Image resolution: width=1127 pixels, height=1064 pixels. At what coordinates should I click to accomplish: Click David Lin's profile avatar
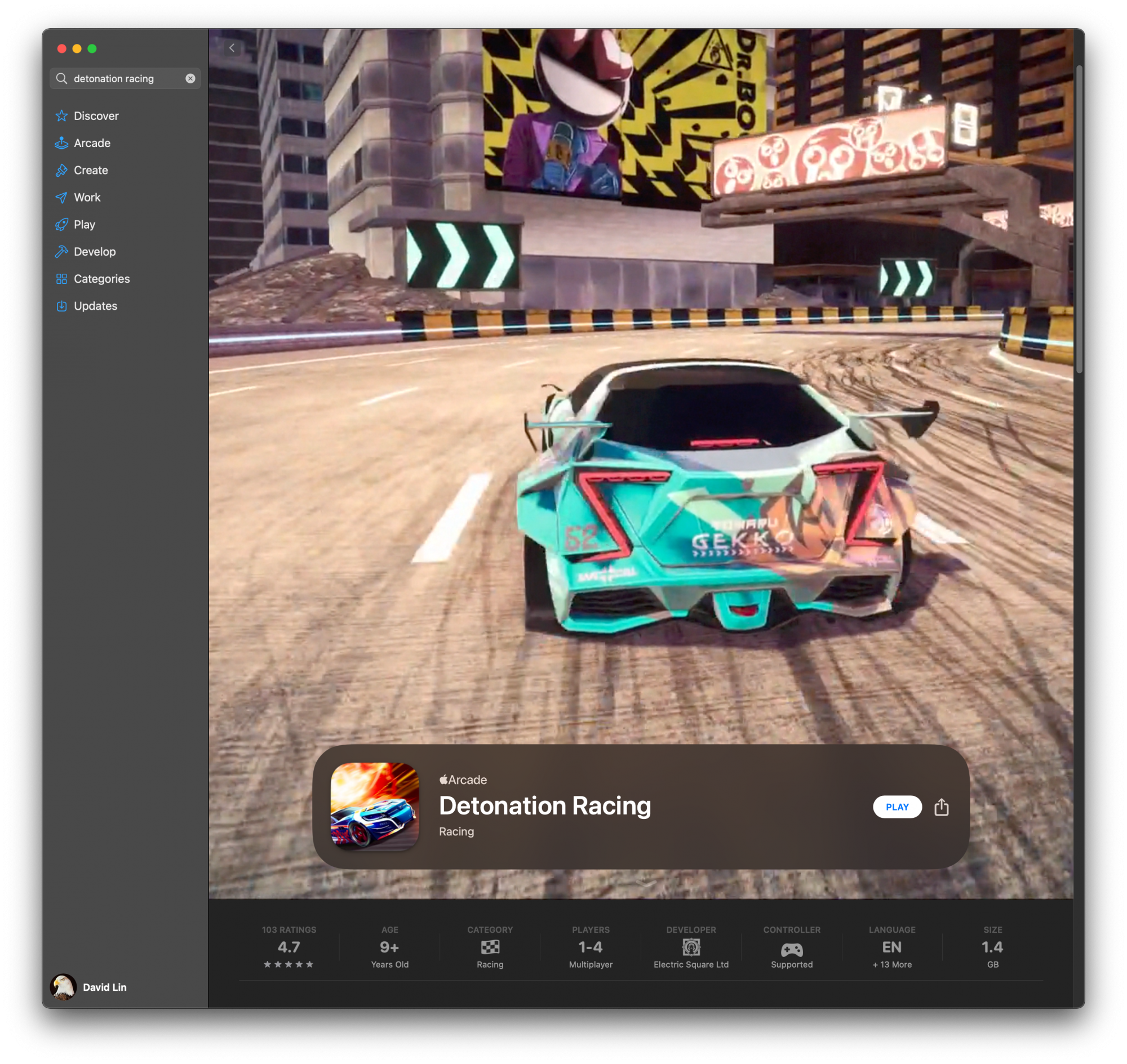coord(64,987)
